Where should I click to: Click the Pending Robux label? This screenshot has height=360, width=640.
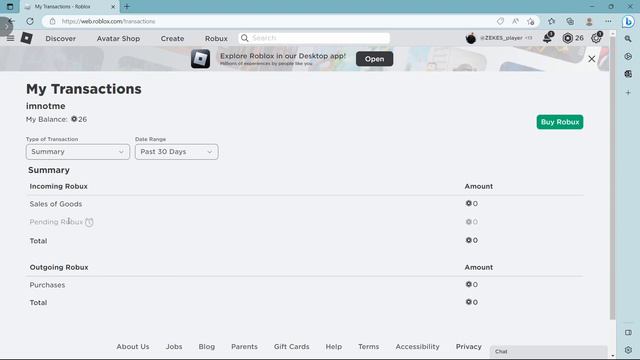click(x=56, y=222)
